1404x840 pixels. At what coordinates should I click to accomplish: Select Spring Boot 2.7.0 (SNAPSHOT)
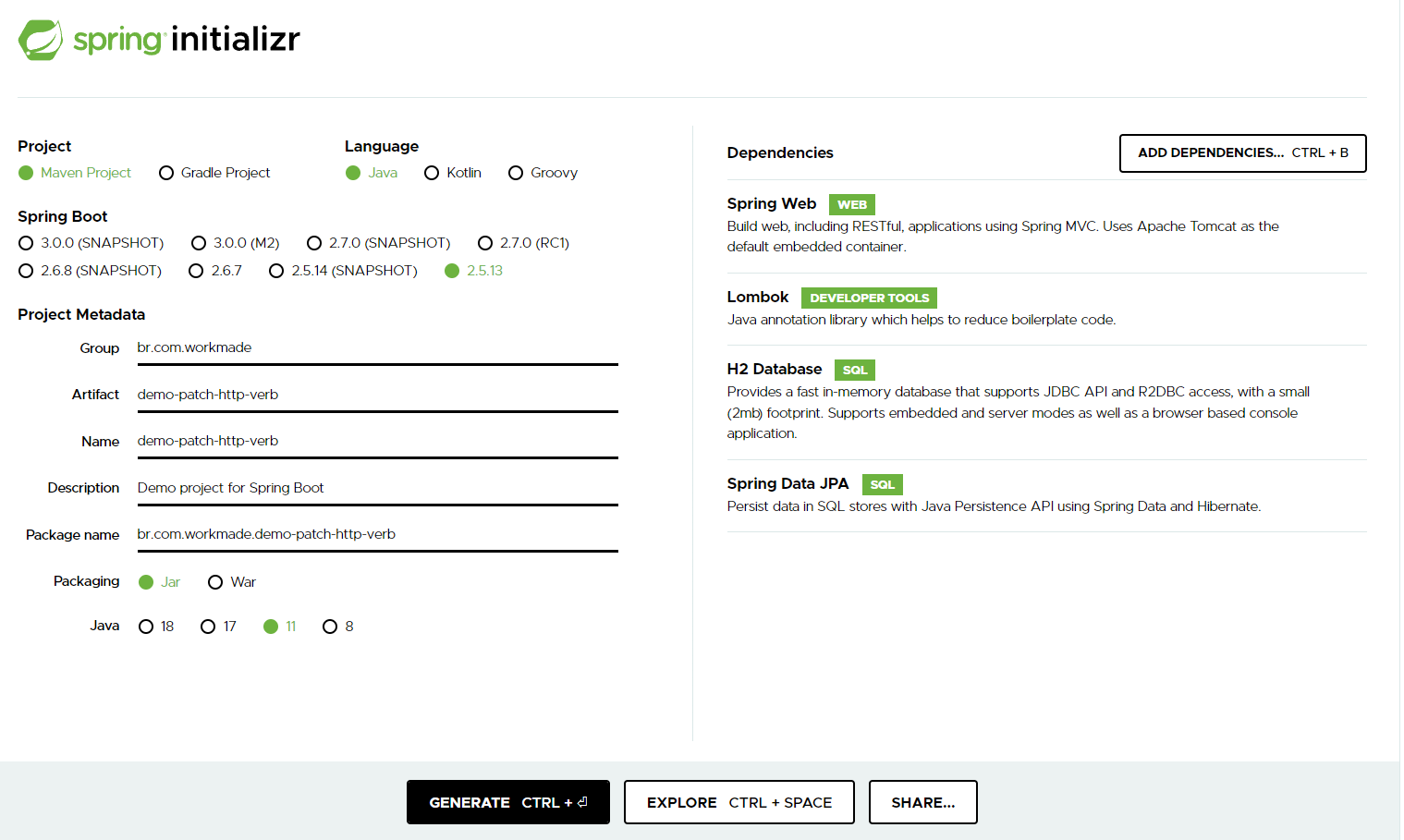point(379,243)
